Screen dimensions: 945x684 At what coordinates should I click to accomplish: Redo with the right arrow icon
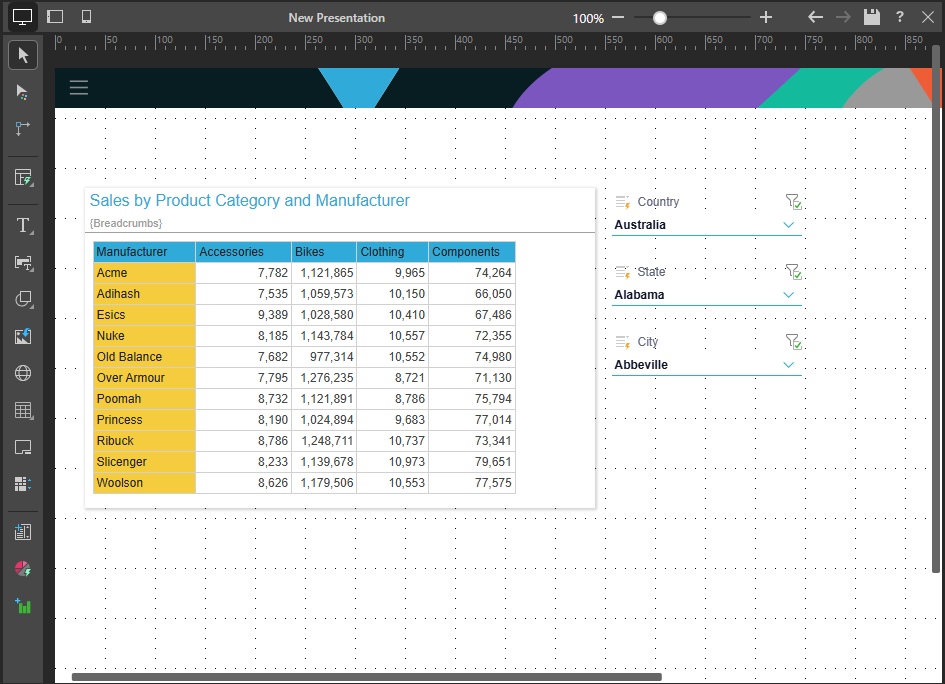[x=843, y=17]
